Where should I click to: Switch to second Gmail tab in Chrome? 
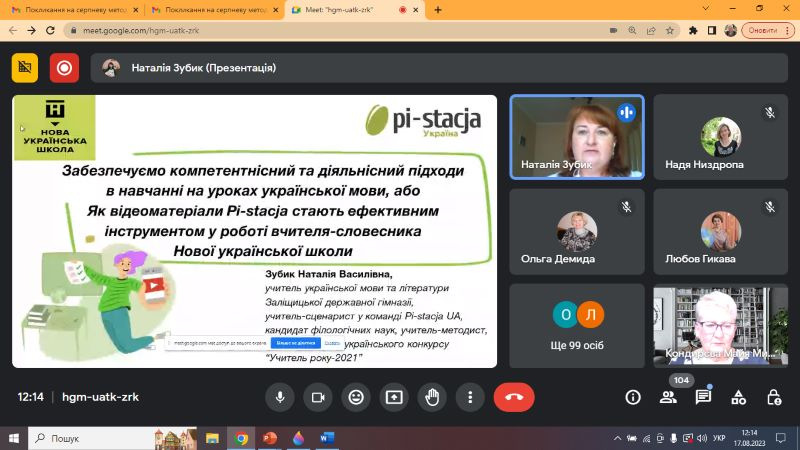click(x=214, y=10)
